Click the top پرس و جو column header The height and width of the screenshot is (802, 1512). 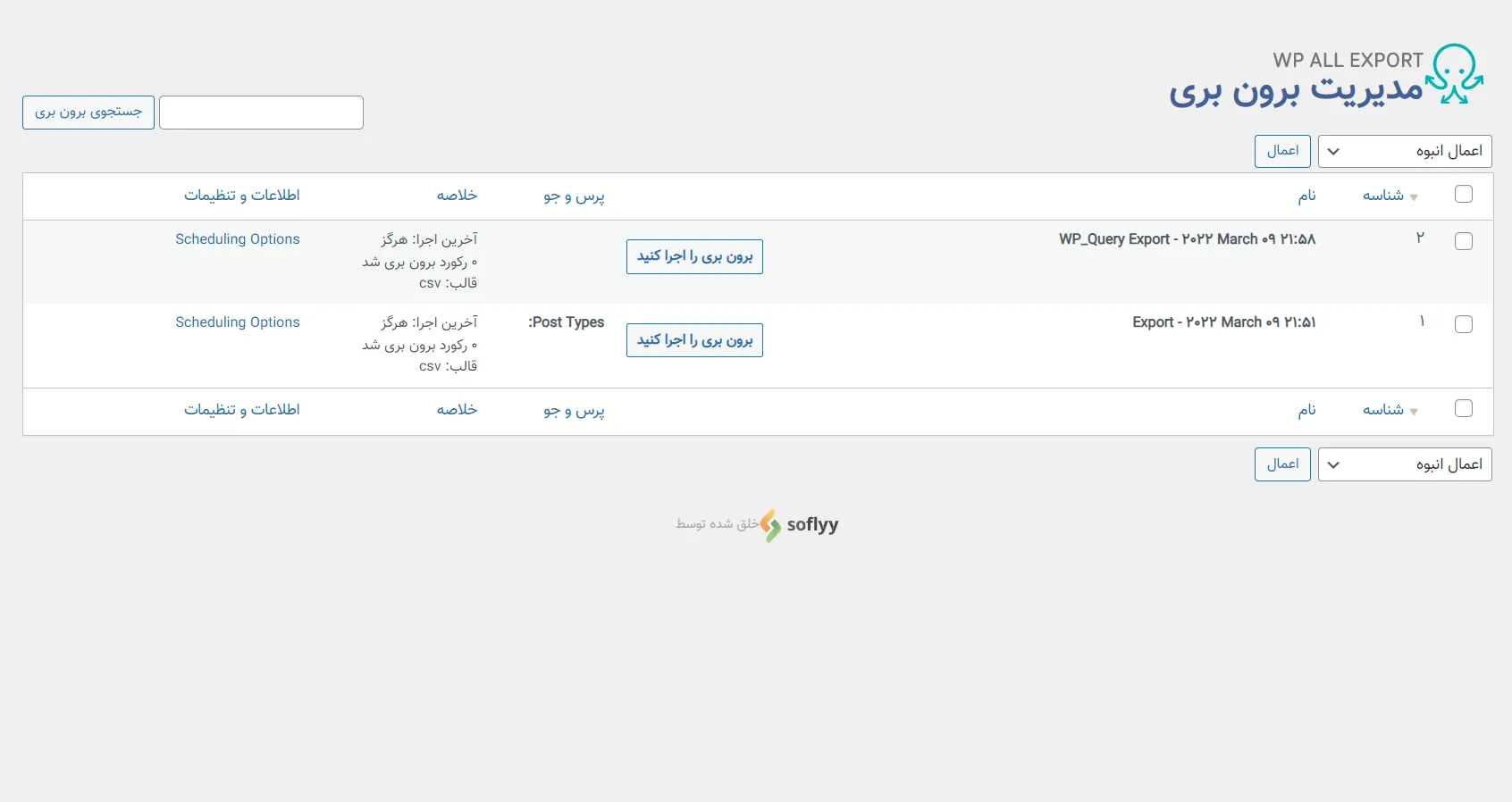tap(575, 196)
